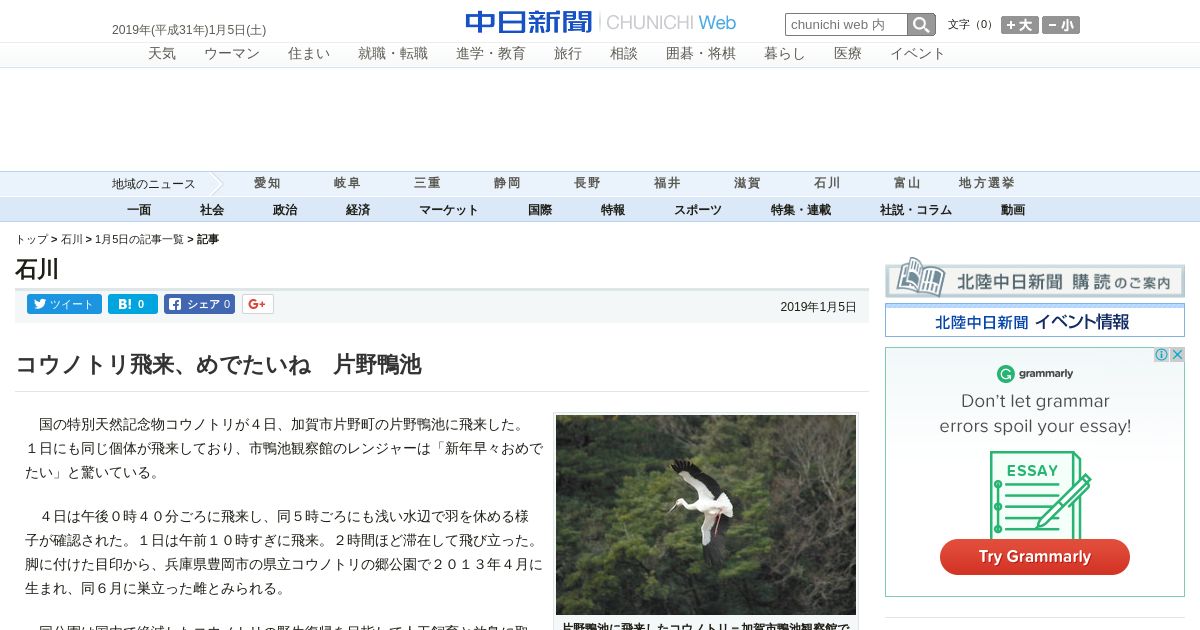Open the 天気 menu item

[162, 54]
